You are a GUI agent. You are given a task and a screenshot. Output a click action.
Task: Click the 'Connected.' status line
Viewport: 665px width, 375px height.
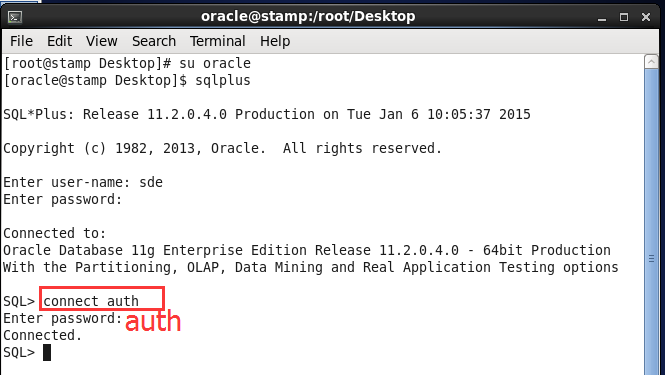coord(42,335)
